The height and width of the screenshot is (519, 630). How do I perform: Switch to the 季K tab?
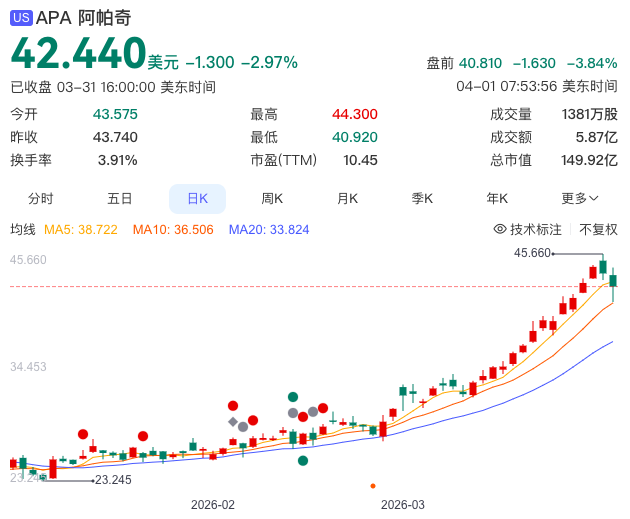(x=422, y=198)
